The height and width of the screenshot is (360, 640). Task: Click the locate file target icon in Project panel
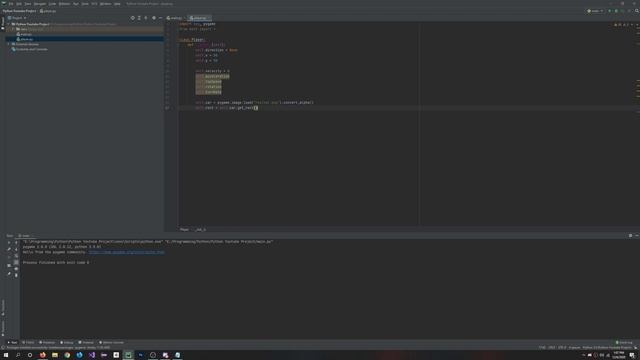point(133,18)
